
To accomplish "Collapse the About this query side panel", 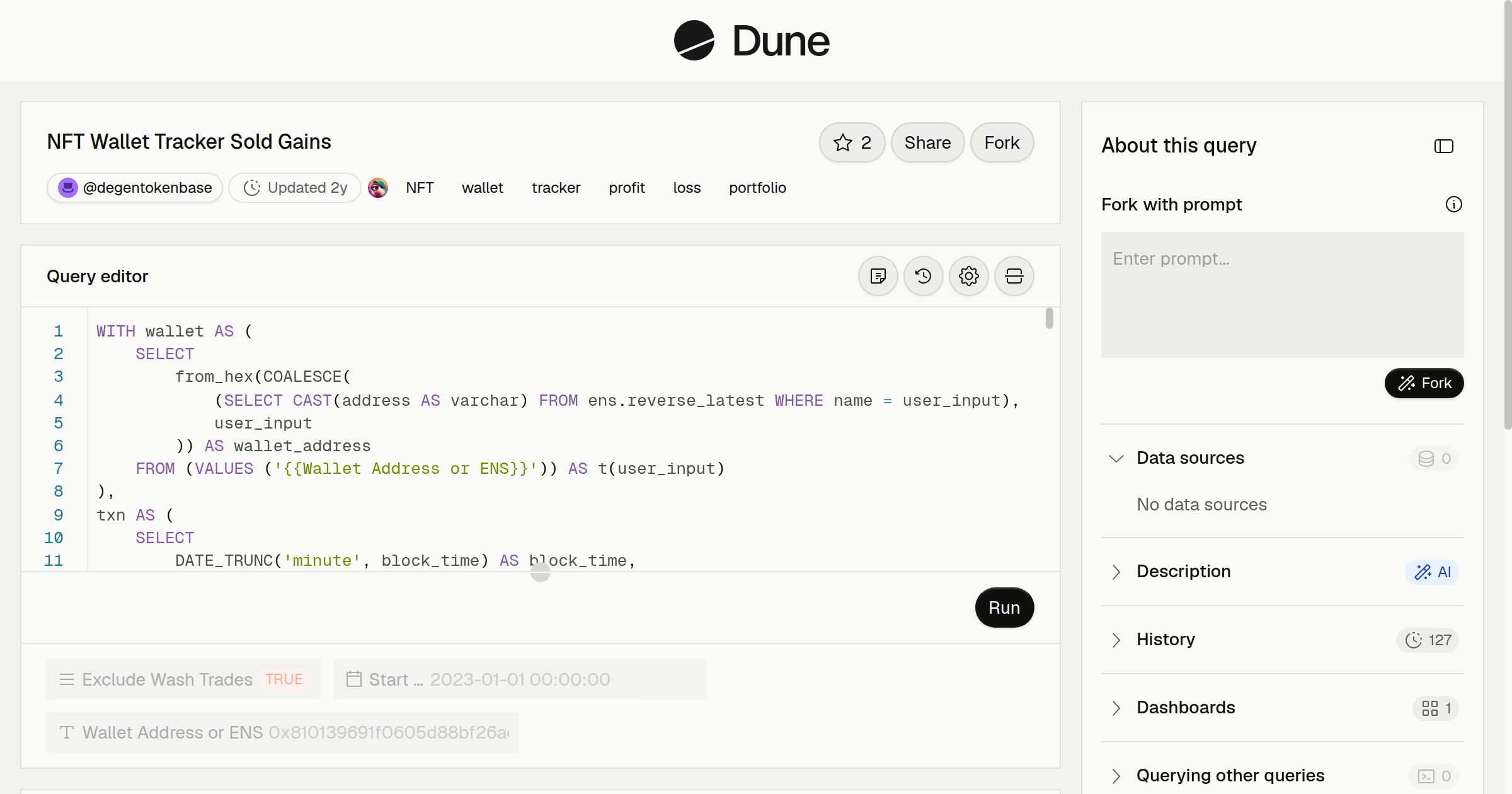I will pos(1444,146).
